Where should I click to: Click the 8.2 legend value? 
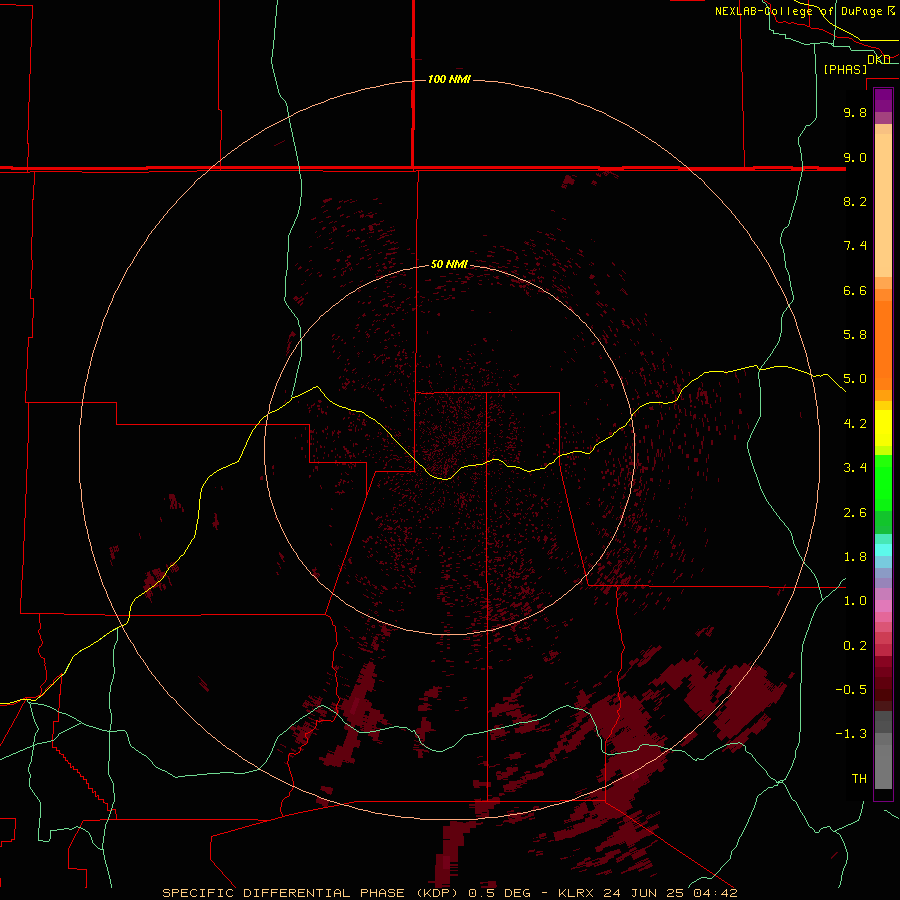click(x=855, y=201)
